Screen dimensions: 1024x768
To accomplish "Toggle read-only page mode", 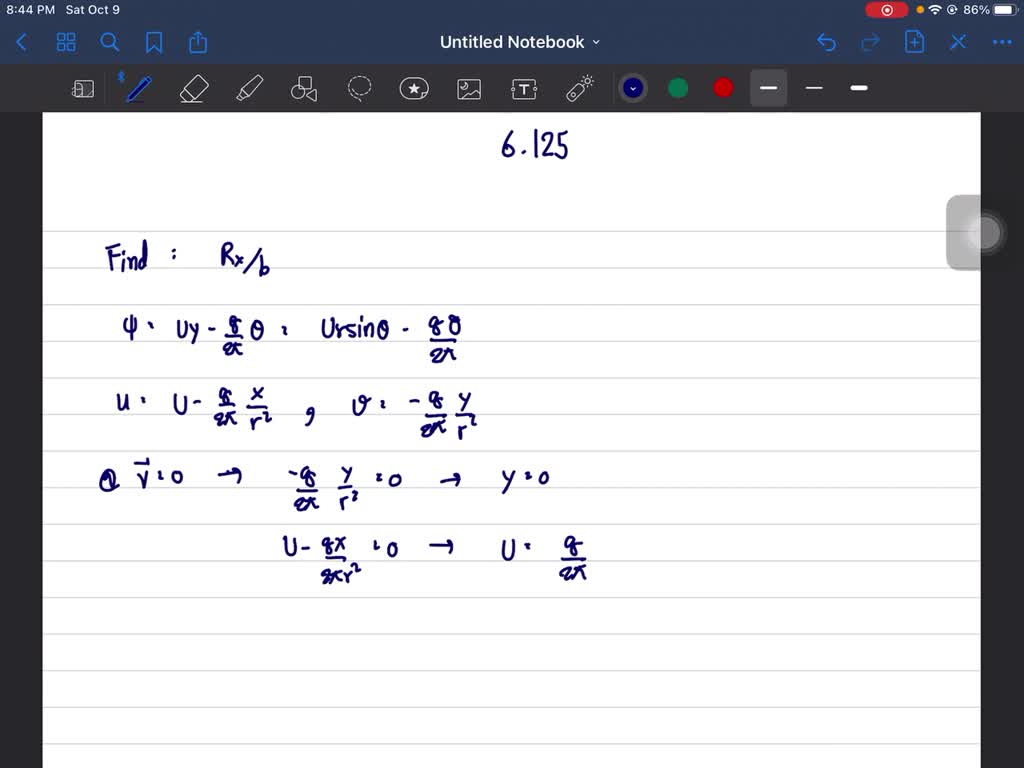I will click(83, 88).
